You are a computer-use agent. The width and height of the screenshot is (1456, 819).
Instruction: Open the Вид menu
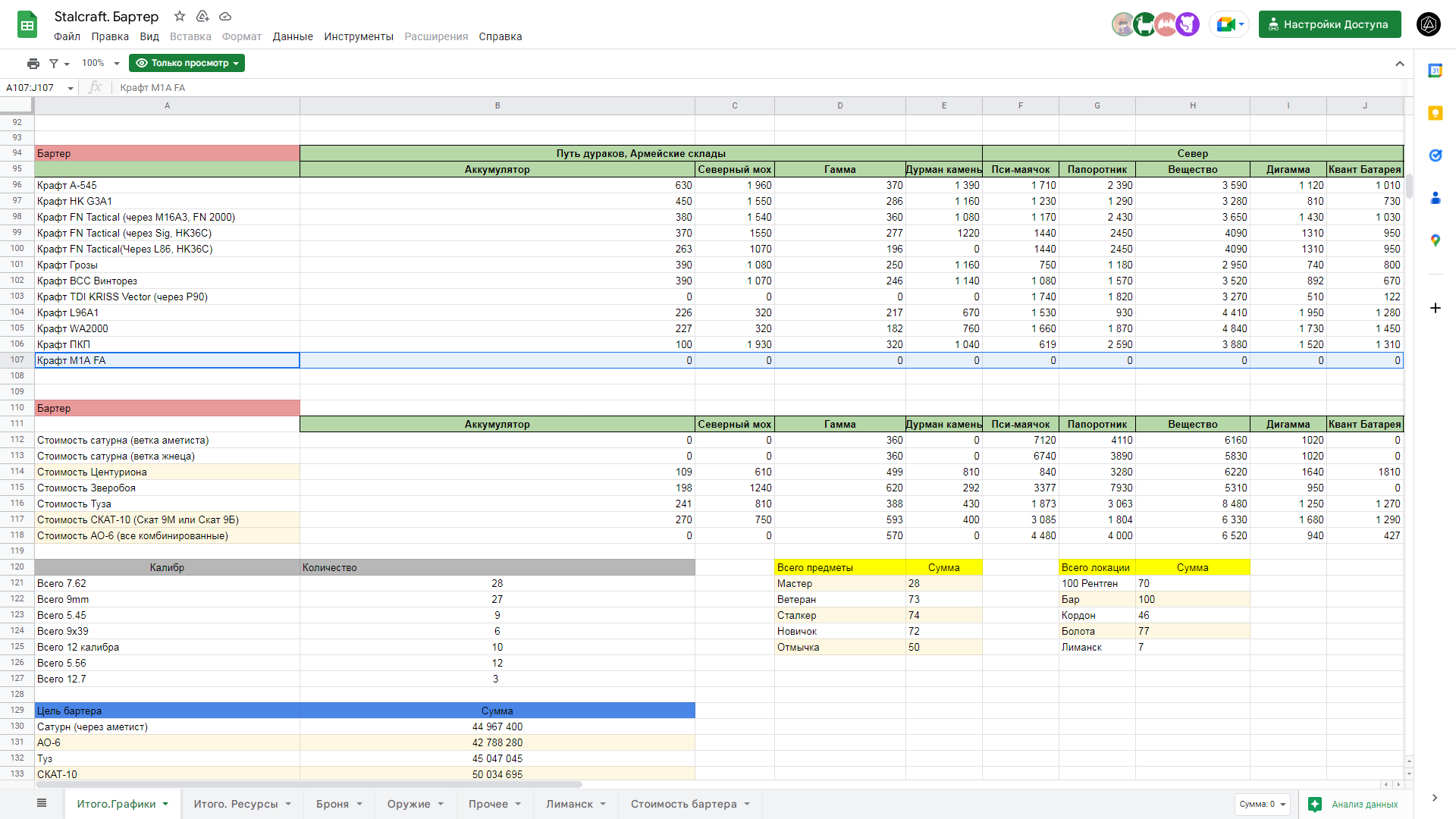(149, 36)
